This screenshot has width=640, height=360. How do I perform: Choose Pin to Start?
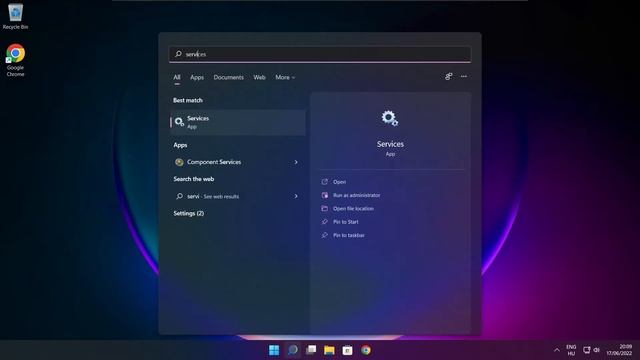coord(346,222)
